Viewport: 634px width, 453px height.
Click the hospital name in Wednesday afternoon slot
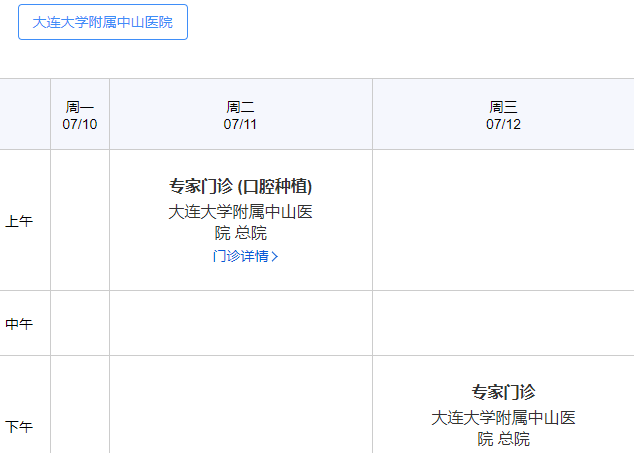point(503,428)
